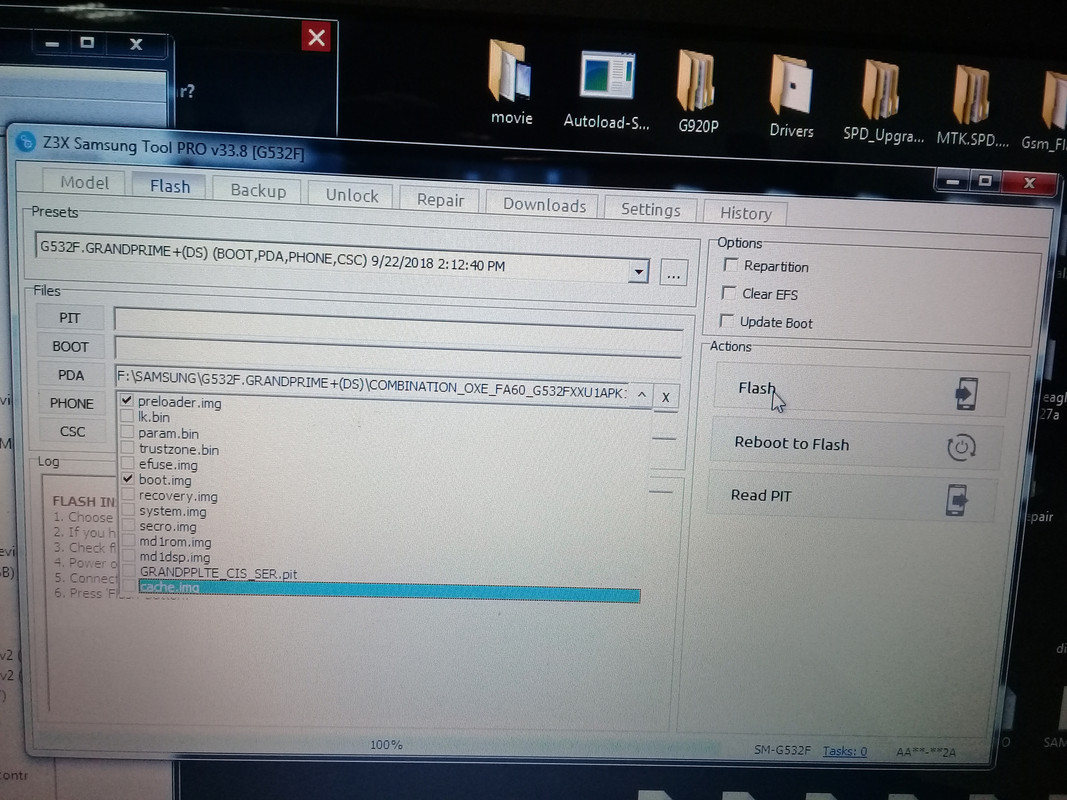Check recovery.img in file list
The image size is (1067, 800).
point(128,495)
